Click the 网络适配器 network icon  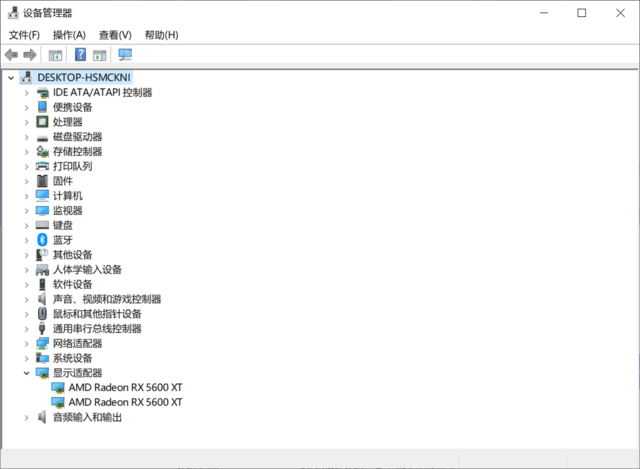42,343
